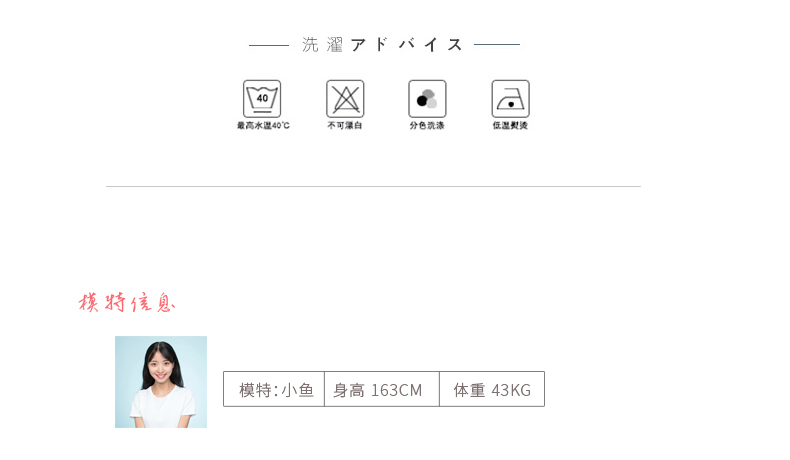Click the 身高 label in table

click(349, 390)
